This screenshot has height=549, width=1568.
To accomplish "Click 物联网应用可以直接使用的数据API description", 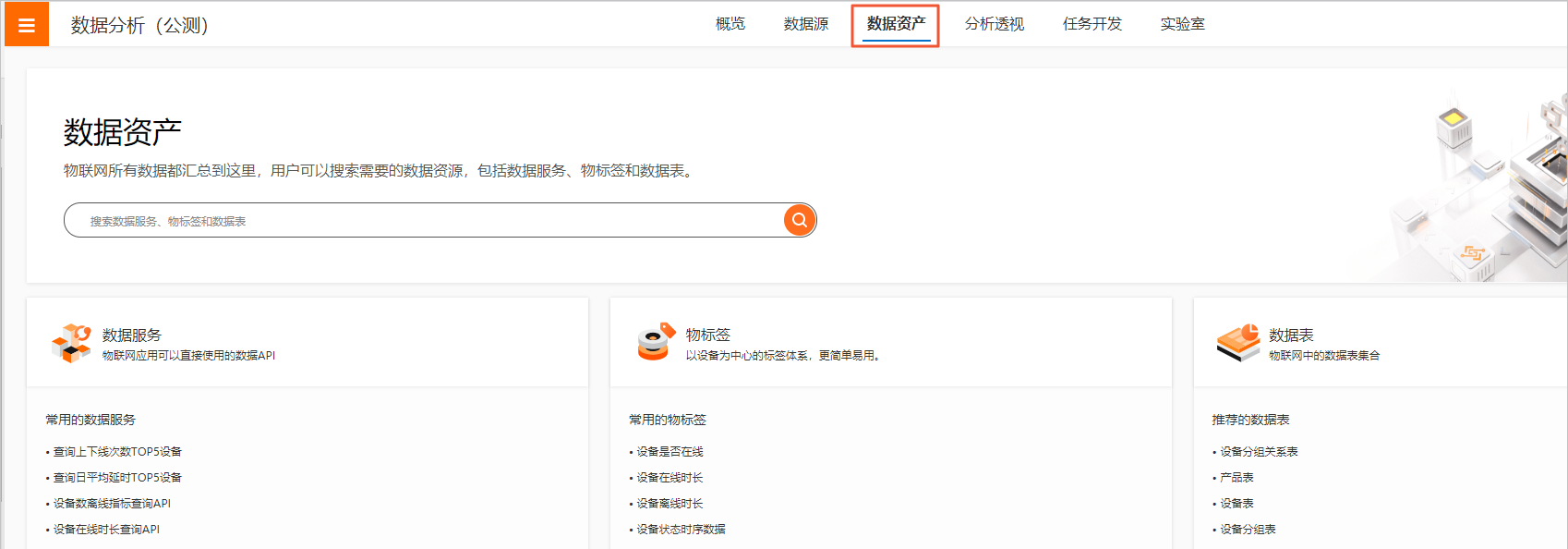I will pyautogui.click(x=188, y=356).
